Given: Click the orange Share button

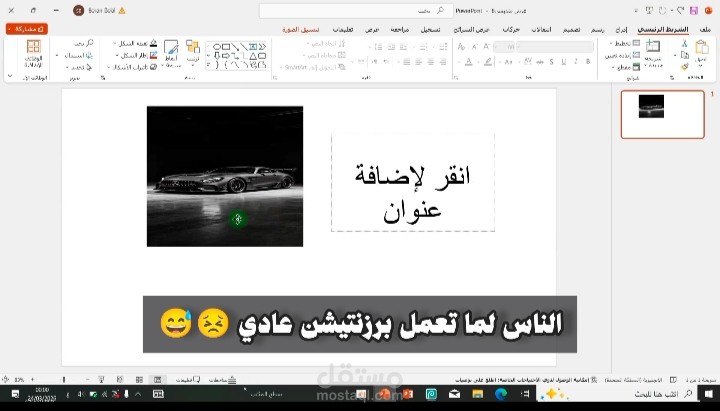Looking at the screenshot, I should 27,29.
